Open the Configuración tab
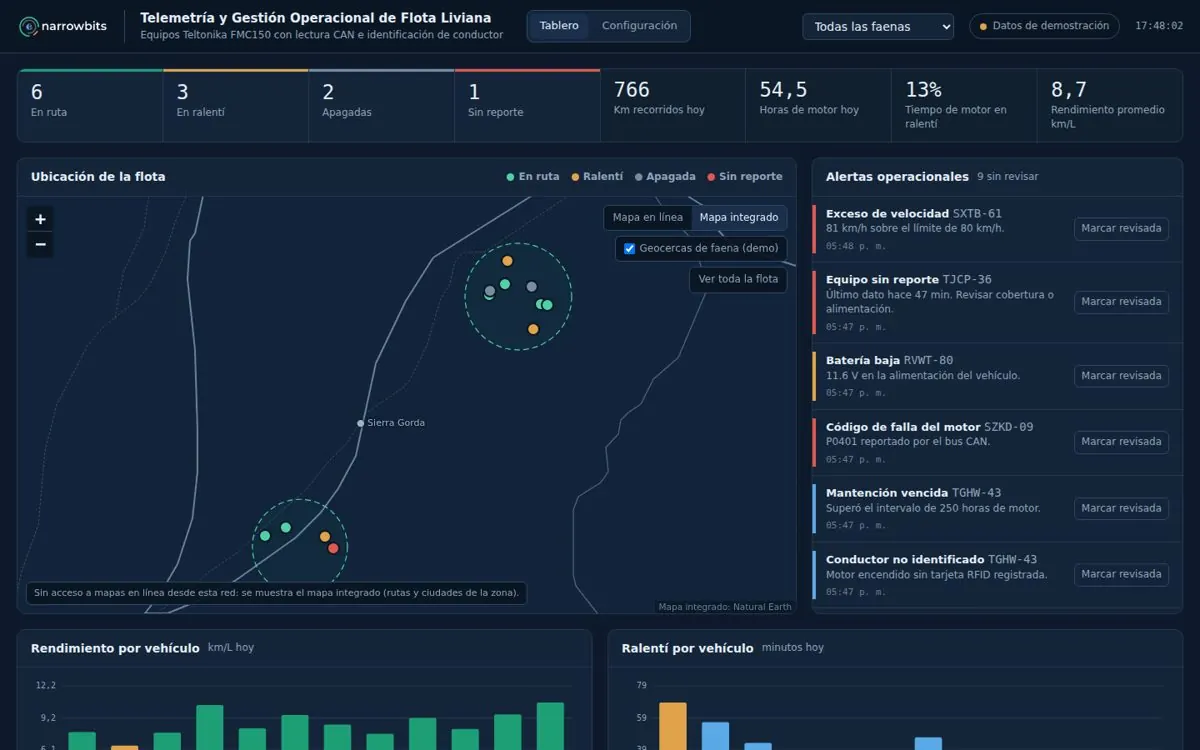 click(639, 26)
